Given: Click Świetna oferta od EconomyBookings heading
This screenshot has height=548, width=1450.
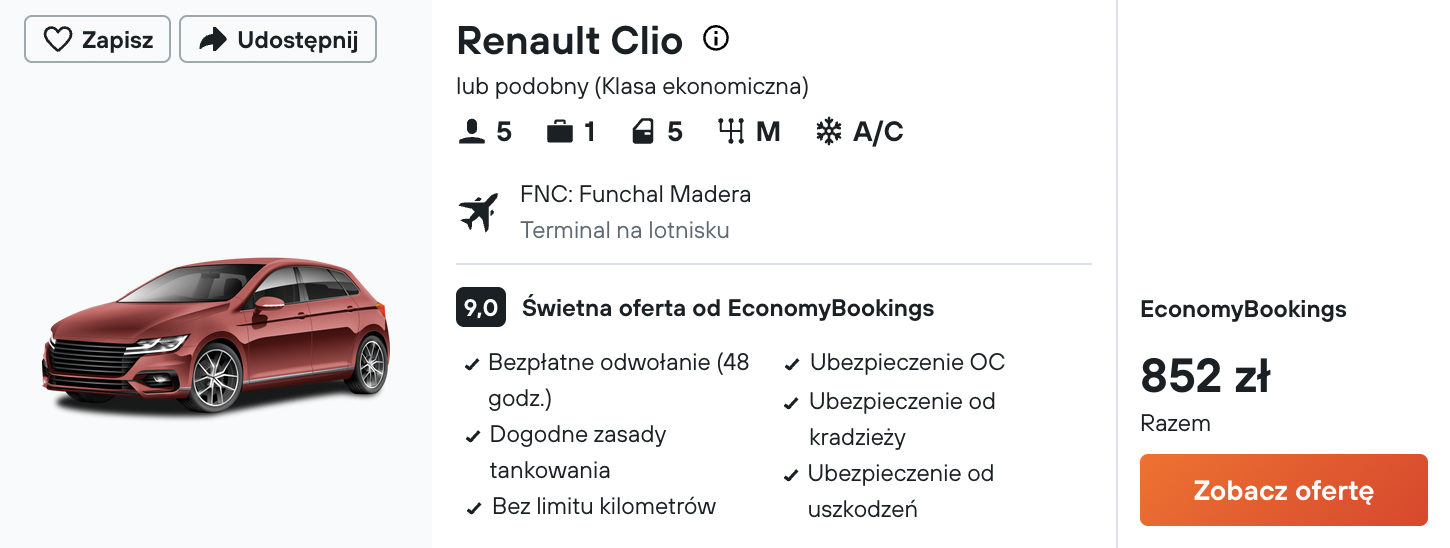Looking at the screenshot, I should click(x=728, y=308).
